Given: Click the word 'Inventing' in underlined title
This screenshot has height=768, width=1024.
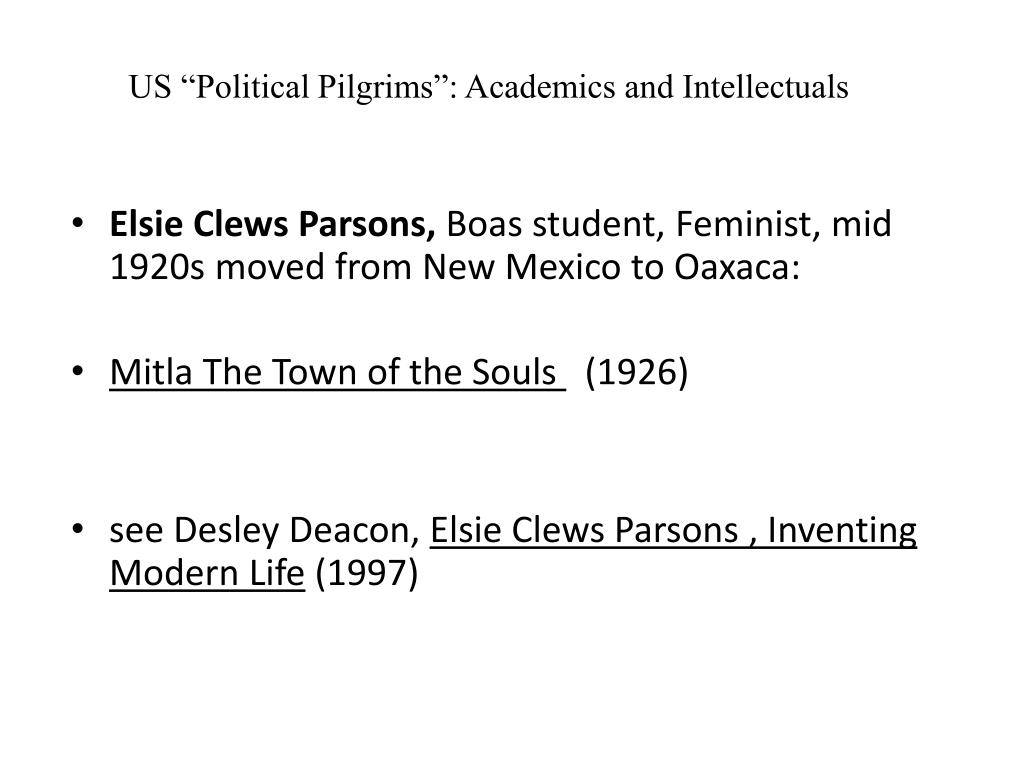Looking at the screenshot, I should click(x=842, y=530).
